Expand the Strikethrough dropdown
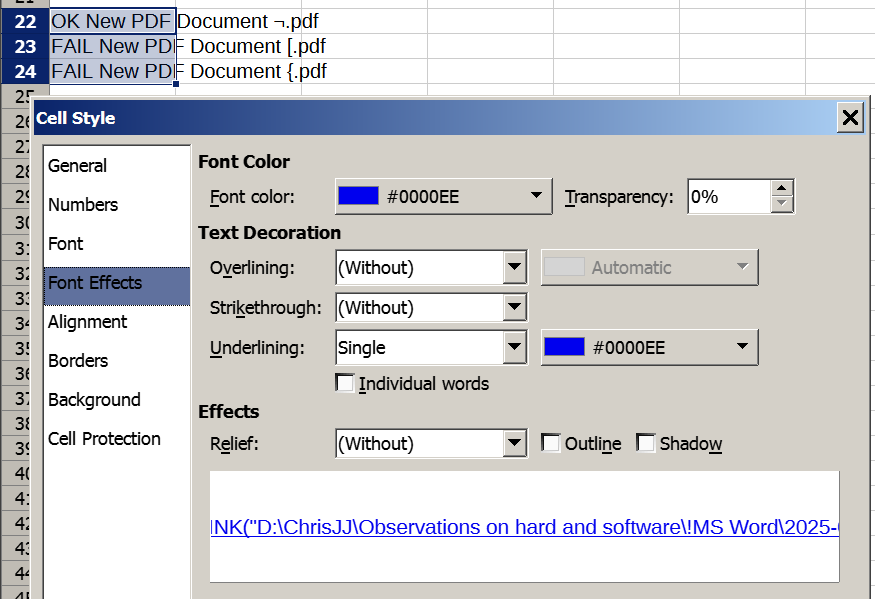 514,308
